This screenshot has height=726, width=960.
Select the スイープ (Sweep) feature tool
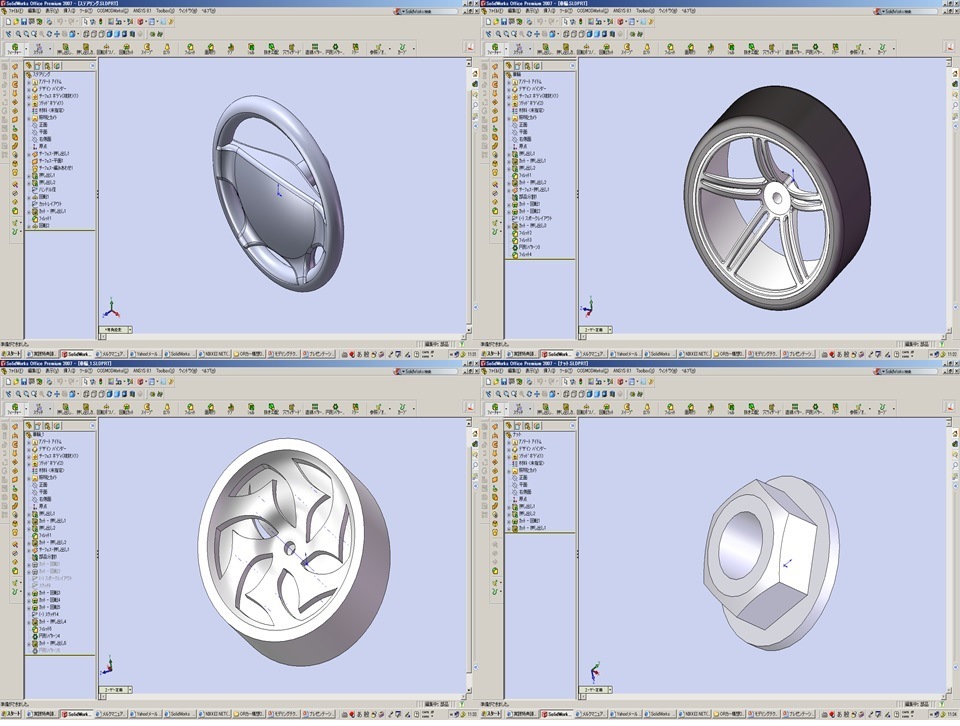[x=147, y=44]
